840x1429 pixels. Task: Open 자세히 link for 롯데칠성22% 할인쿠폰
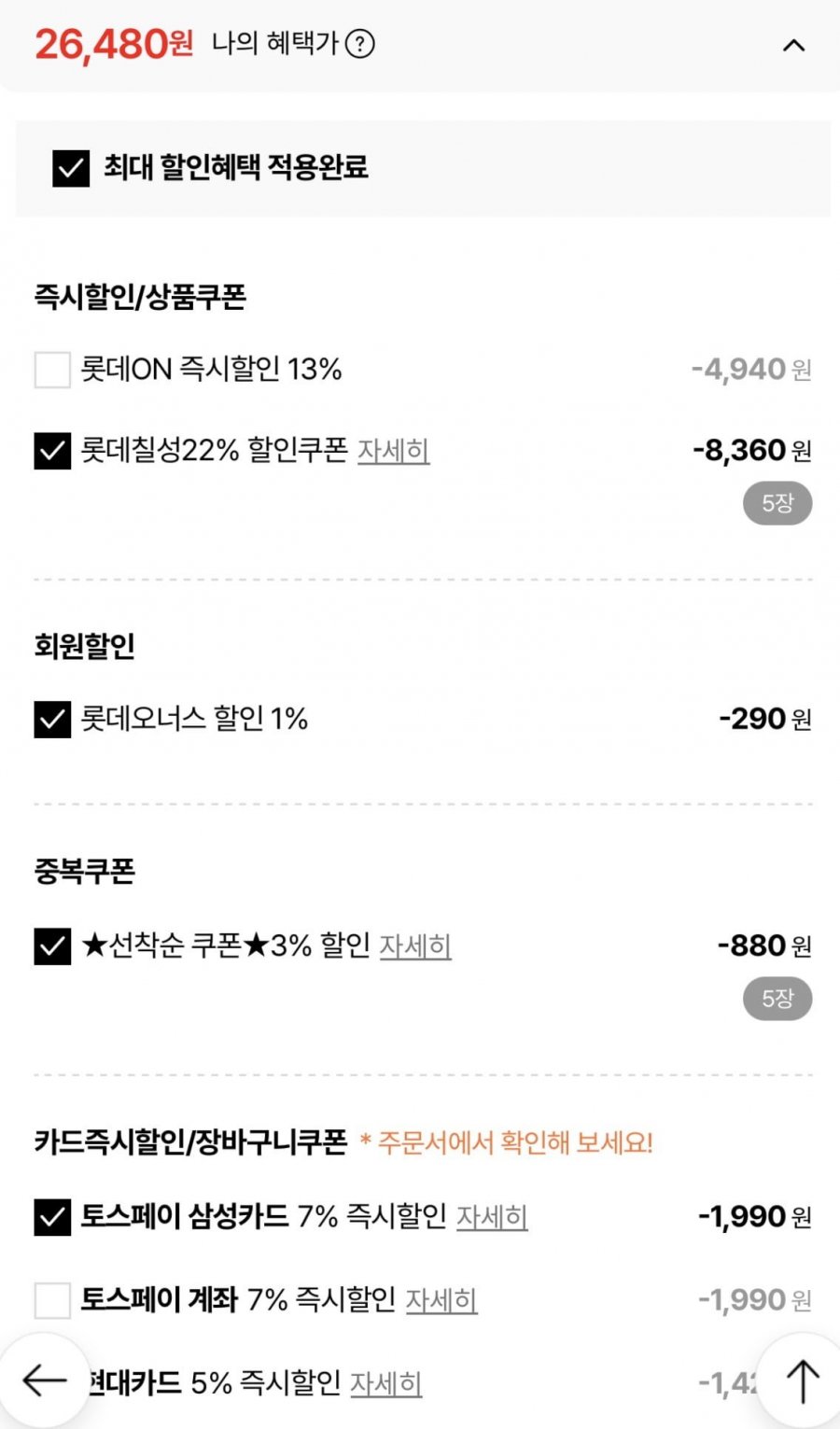(393, 451)
